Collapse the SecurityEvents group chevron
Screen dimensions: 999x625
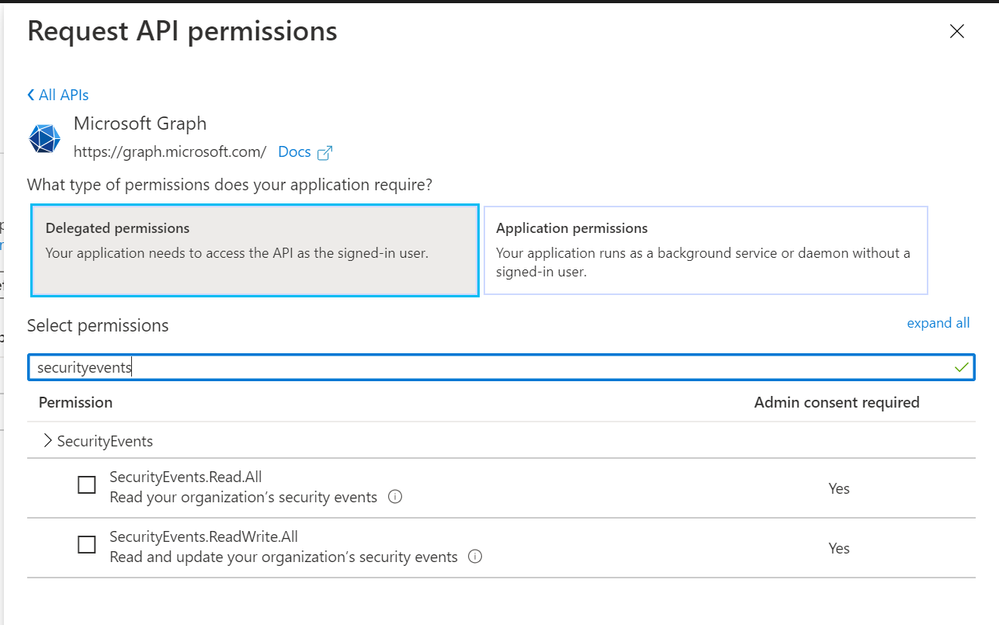tap(47, 440)
